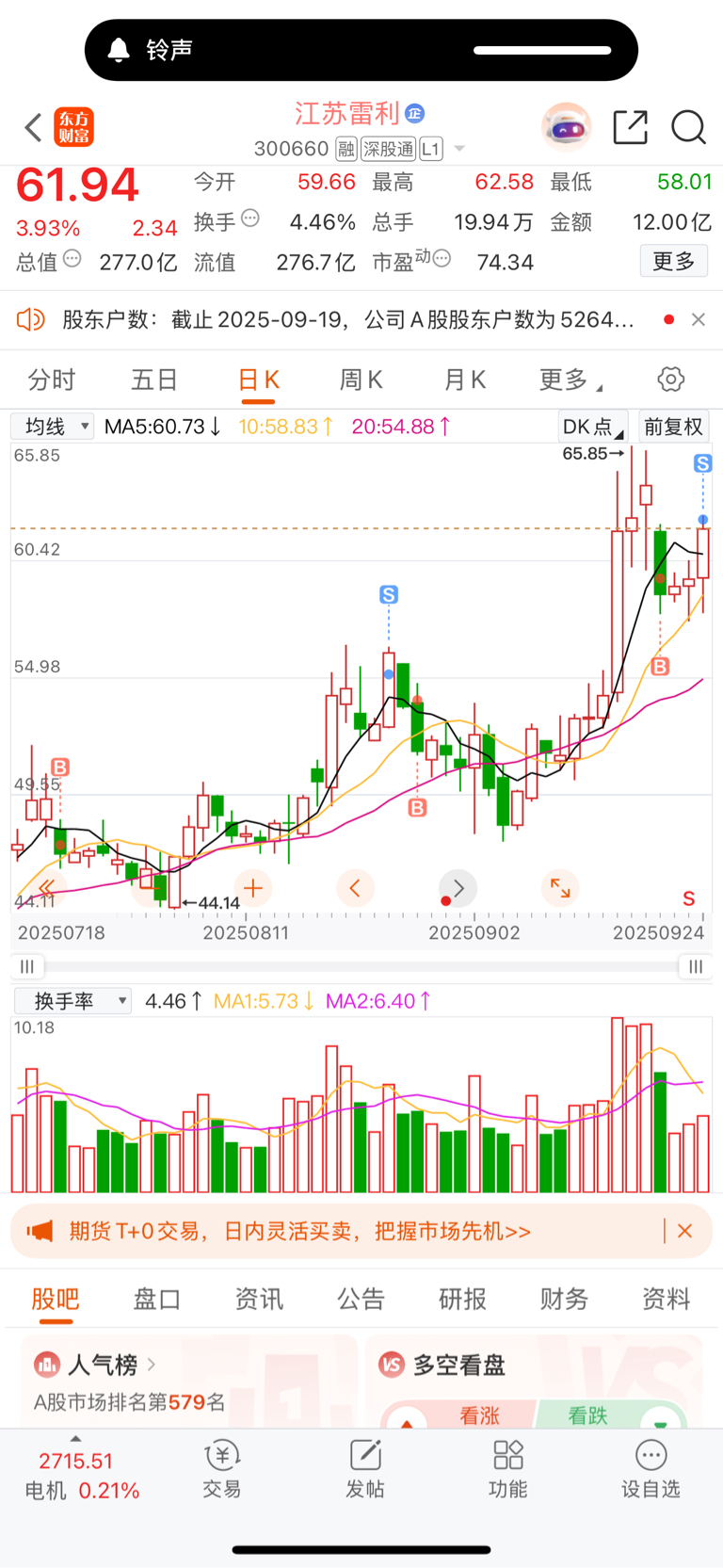Expand the stock title dropdown arrow

[x=459, y=149]
